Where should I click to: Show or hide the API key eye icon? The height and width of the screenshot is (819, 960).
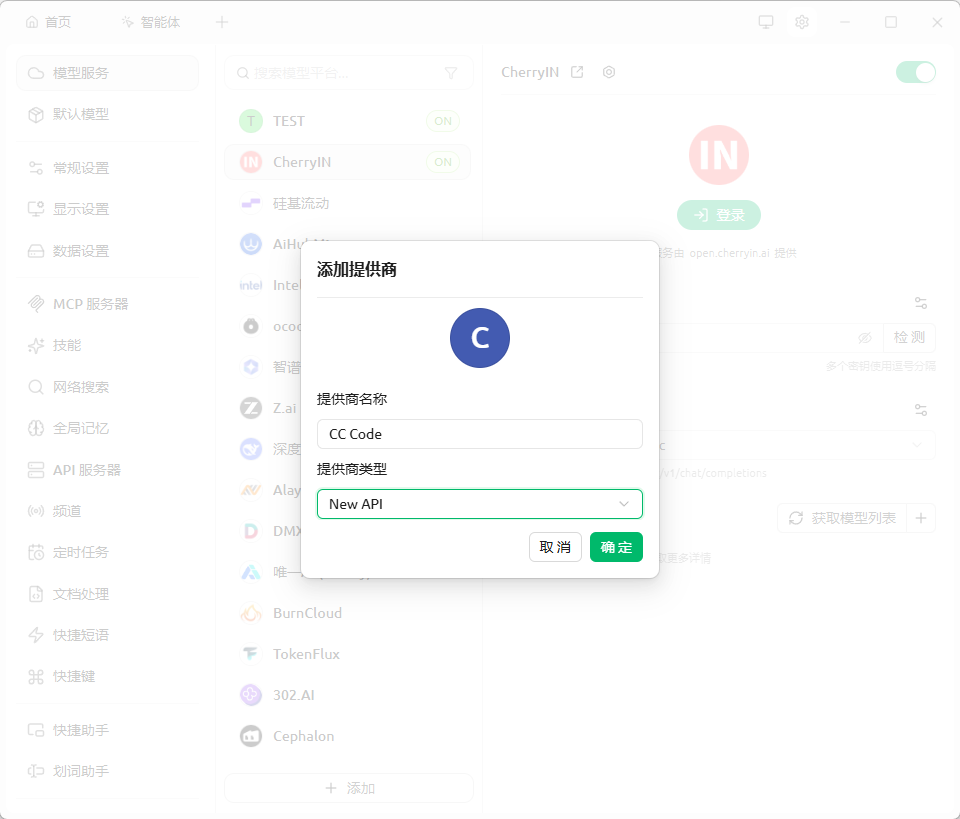pos(864,337)
